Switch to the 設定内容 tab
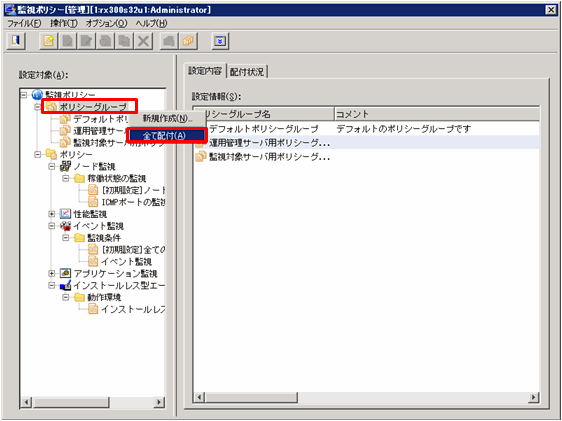 [205, 71]
